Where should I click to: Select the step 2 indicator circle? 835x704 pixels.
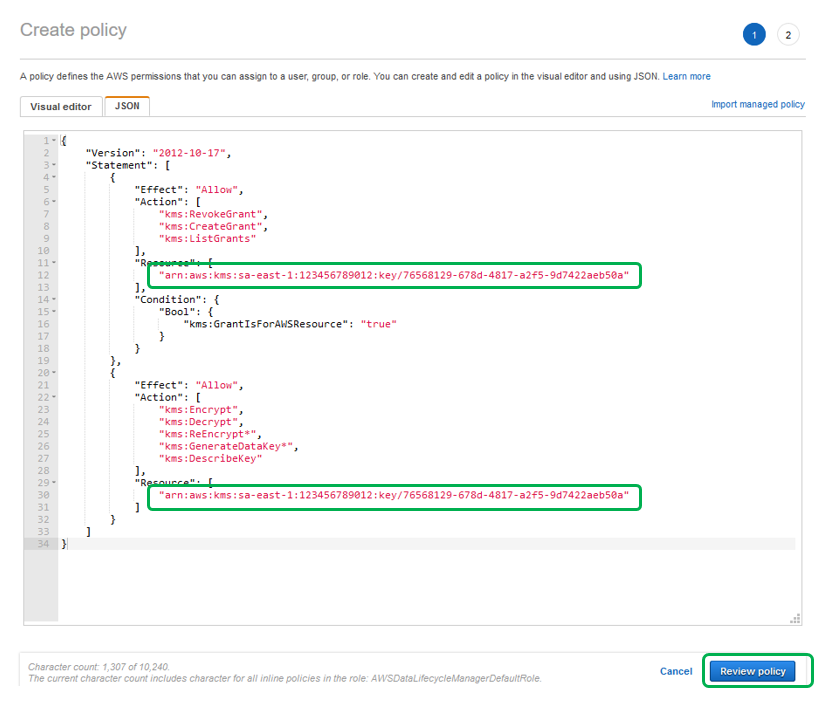(x=788, y=34)
